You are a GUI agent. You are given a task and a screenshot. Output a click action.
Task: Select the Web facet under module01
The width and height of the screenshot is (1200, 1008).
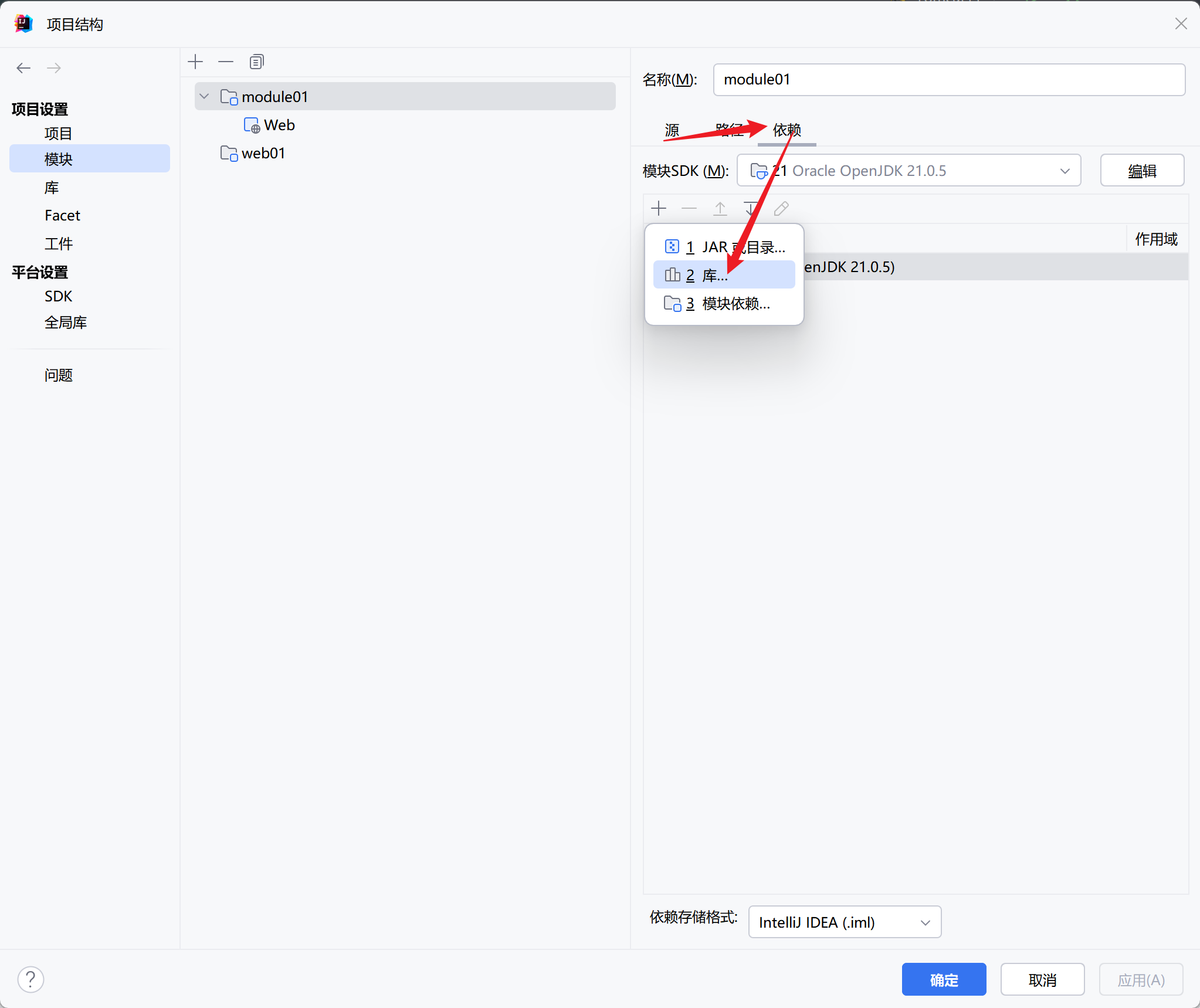[278, 125]
